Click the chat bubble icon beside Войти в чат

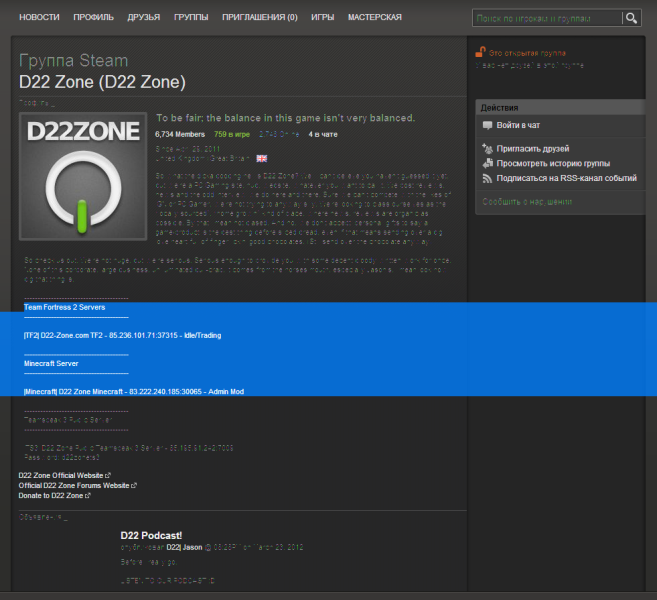tap(487, 125)
